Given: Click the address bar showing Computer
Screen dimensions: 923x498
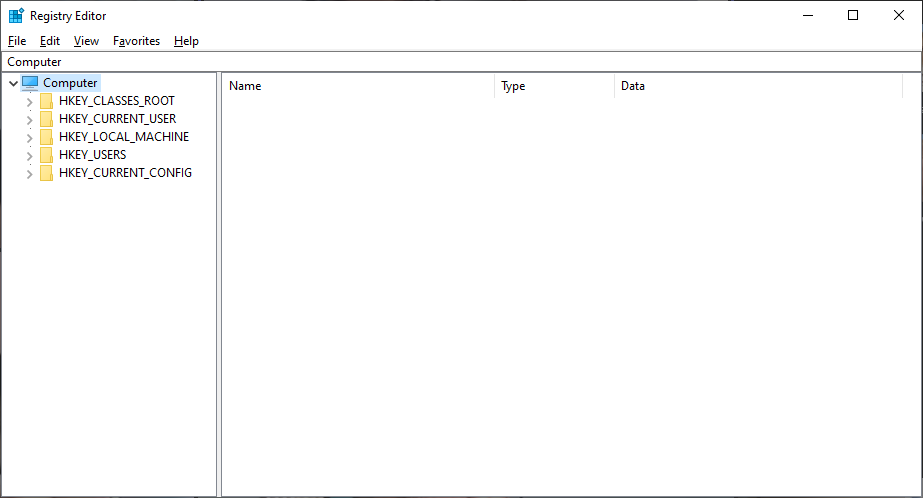Looking at the screenshot, I should point(462,62).
